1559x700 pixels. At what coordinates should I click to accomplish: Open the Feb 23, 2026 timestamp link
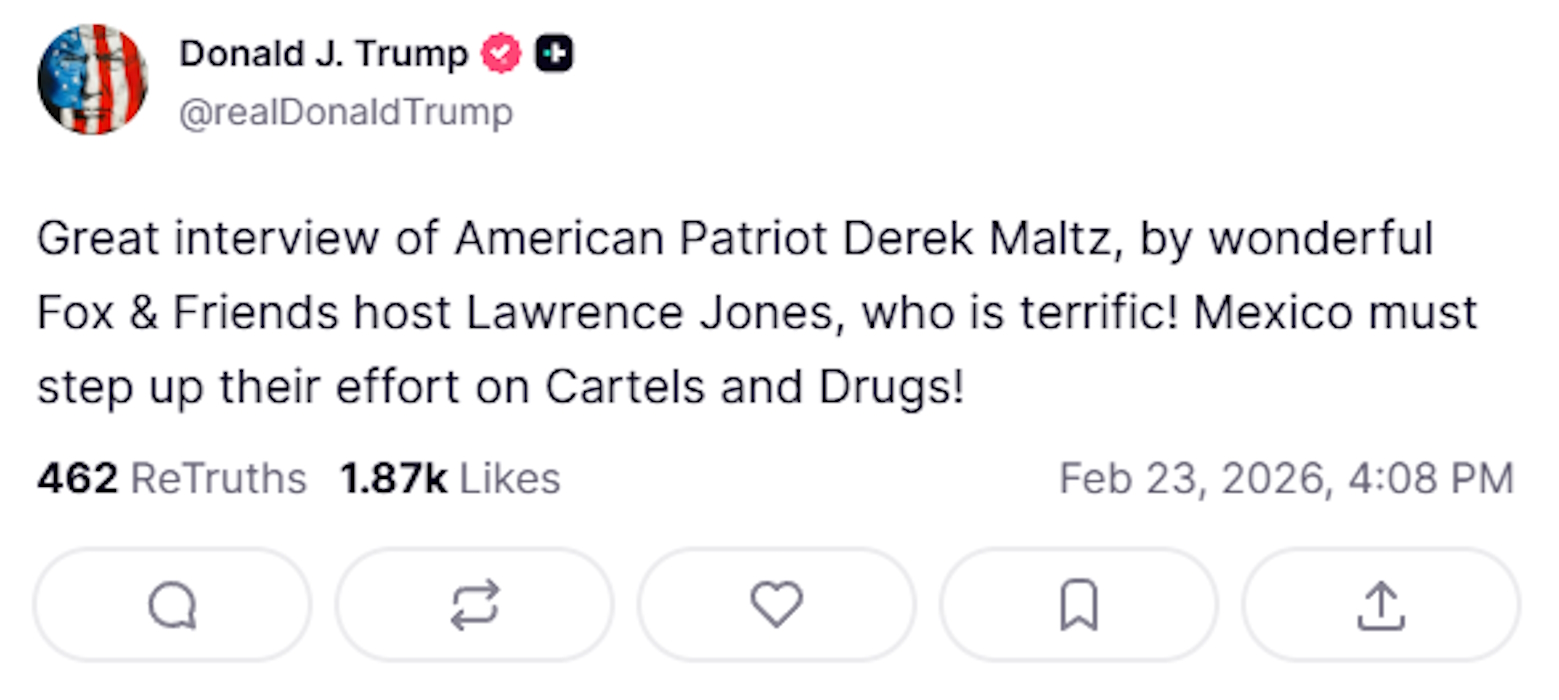[1286, 479]
